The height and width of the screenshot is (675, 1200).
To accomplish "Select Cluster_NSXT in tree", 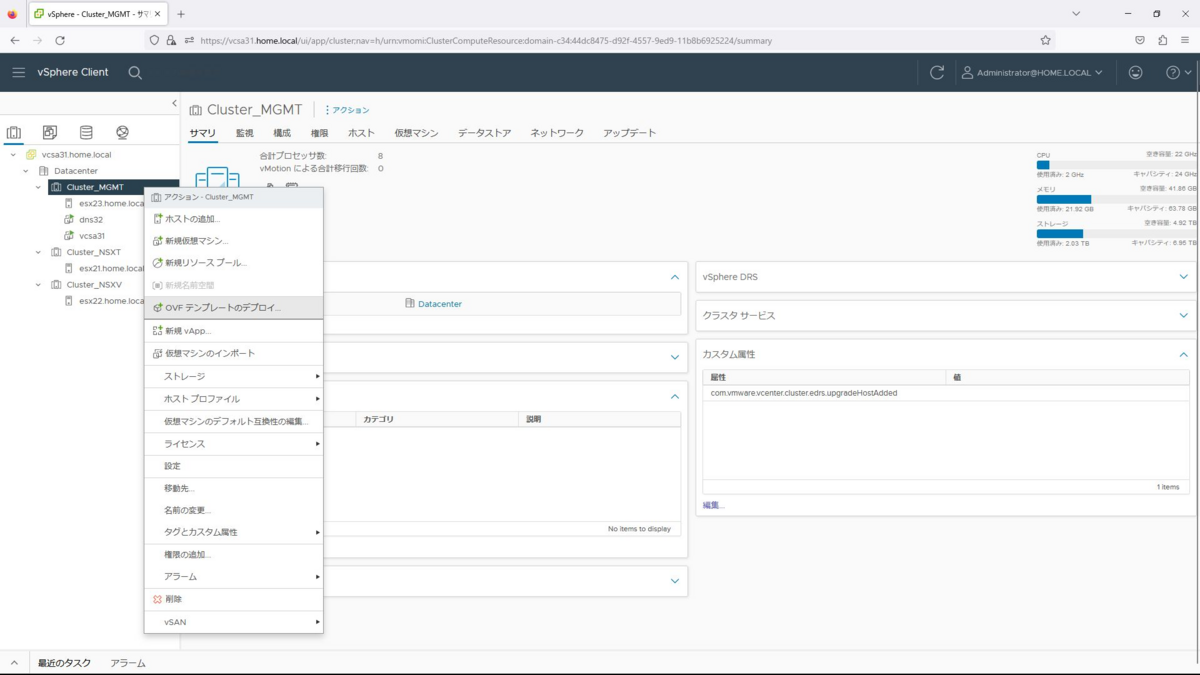I will pos(94,252).
